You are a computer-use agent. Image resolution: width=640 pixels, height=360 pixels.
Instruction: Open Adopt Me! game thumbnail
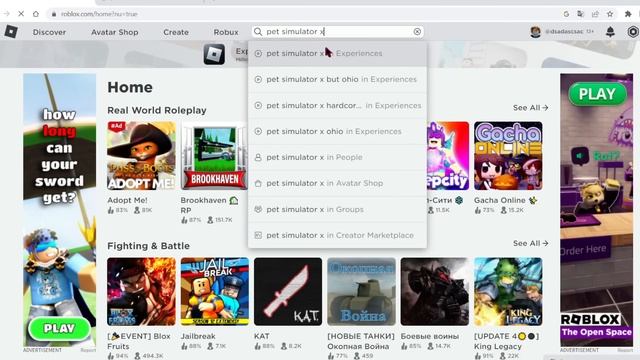(141, 156)
